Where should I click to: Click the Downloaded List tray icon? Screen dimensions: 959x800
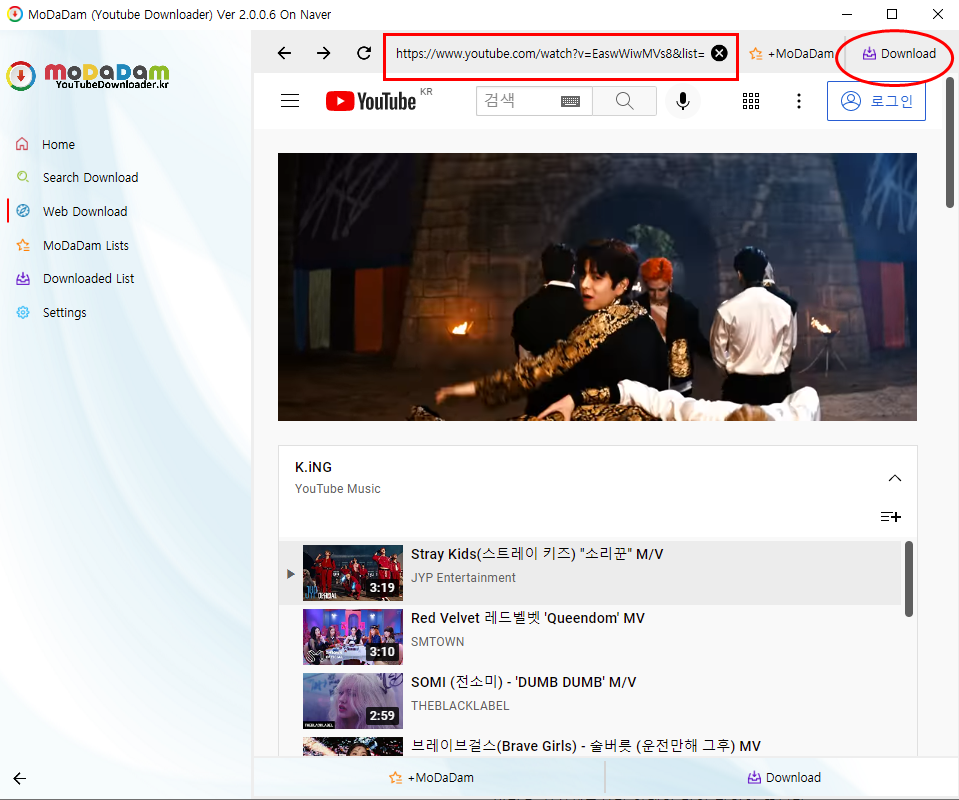point(23,278)
